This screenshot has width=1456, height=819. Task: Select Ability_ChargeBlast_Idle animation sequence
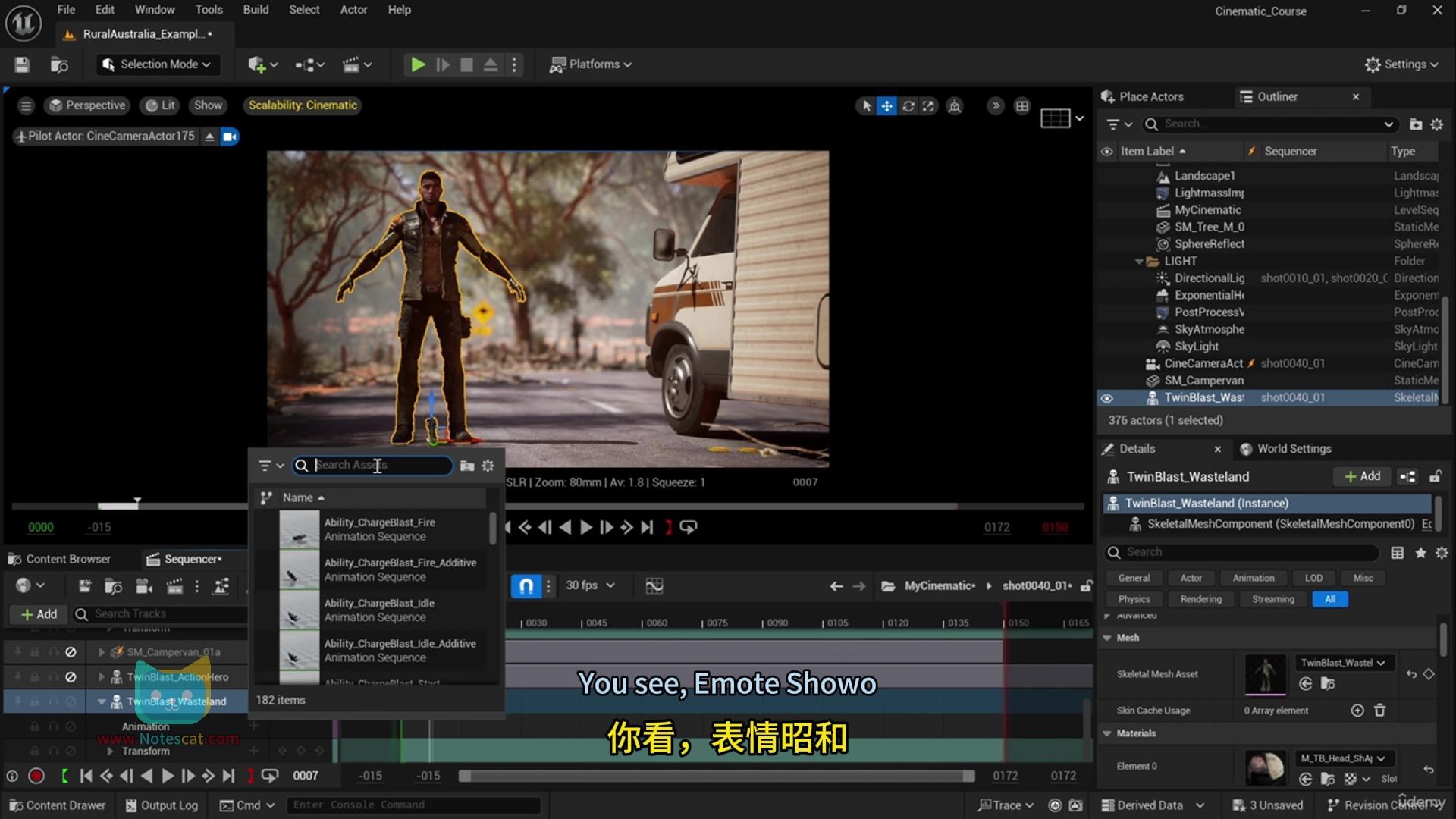[379, 610]
